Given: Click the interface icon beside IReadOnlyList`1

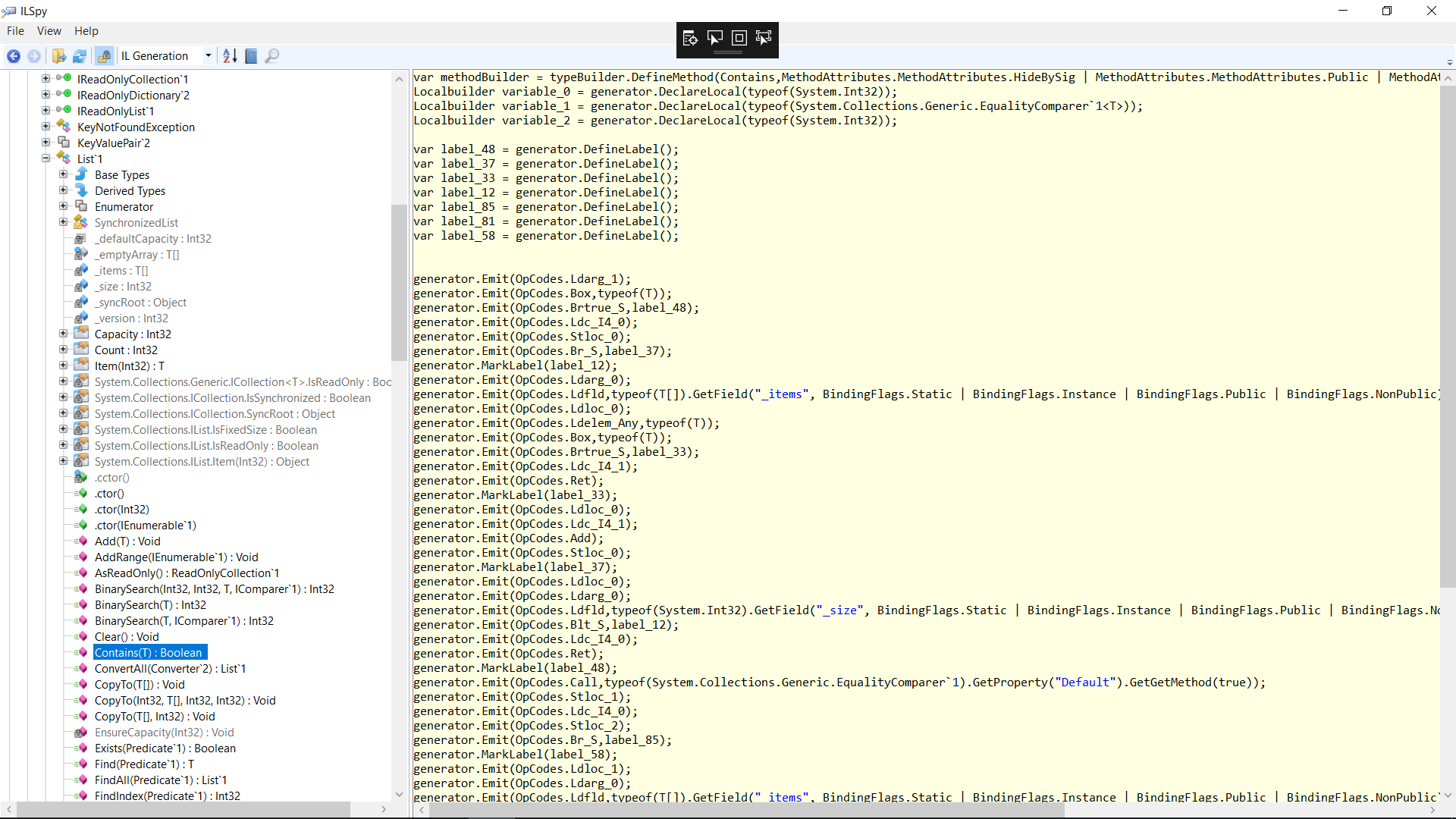Looking at the screenshot, I should [64, 111].
